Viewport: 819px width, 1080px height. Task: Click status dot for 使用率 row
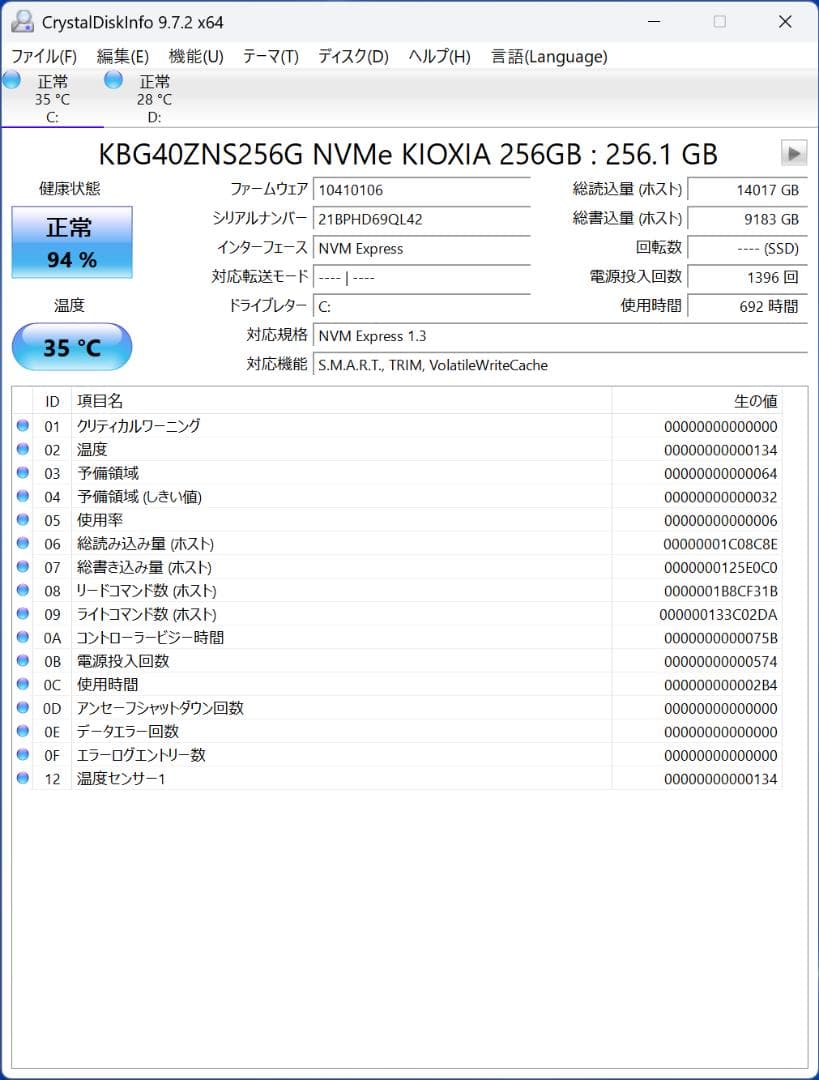(x=23, y=519)
